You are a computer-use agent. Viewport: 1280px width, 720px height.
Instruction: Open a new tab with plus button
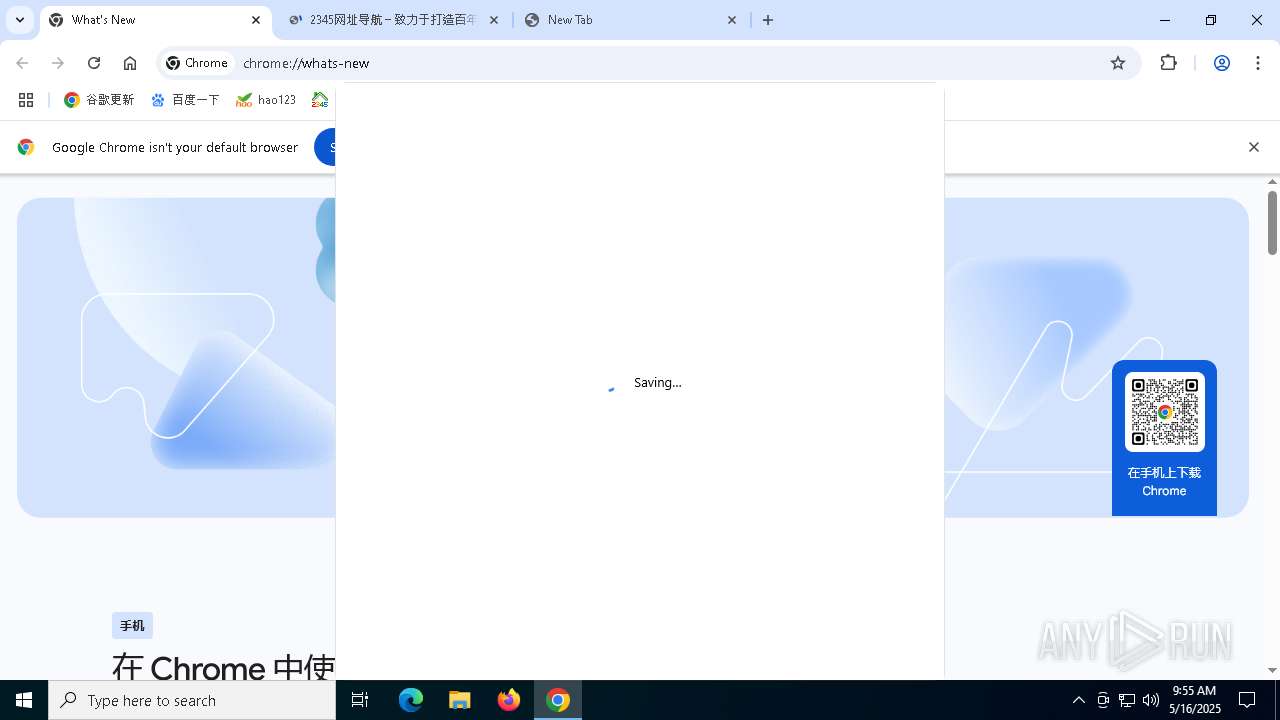coord(768,20)
